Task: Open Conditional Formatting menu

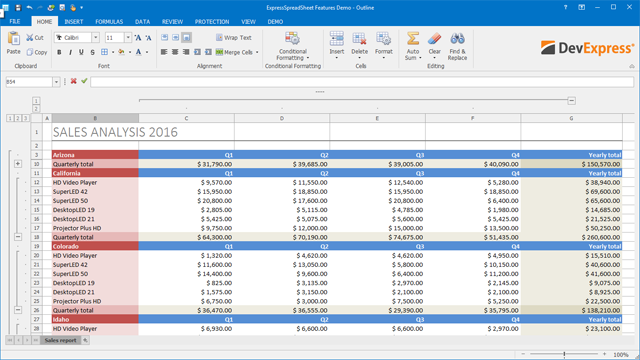Action: (293, 46)
